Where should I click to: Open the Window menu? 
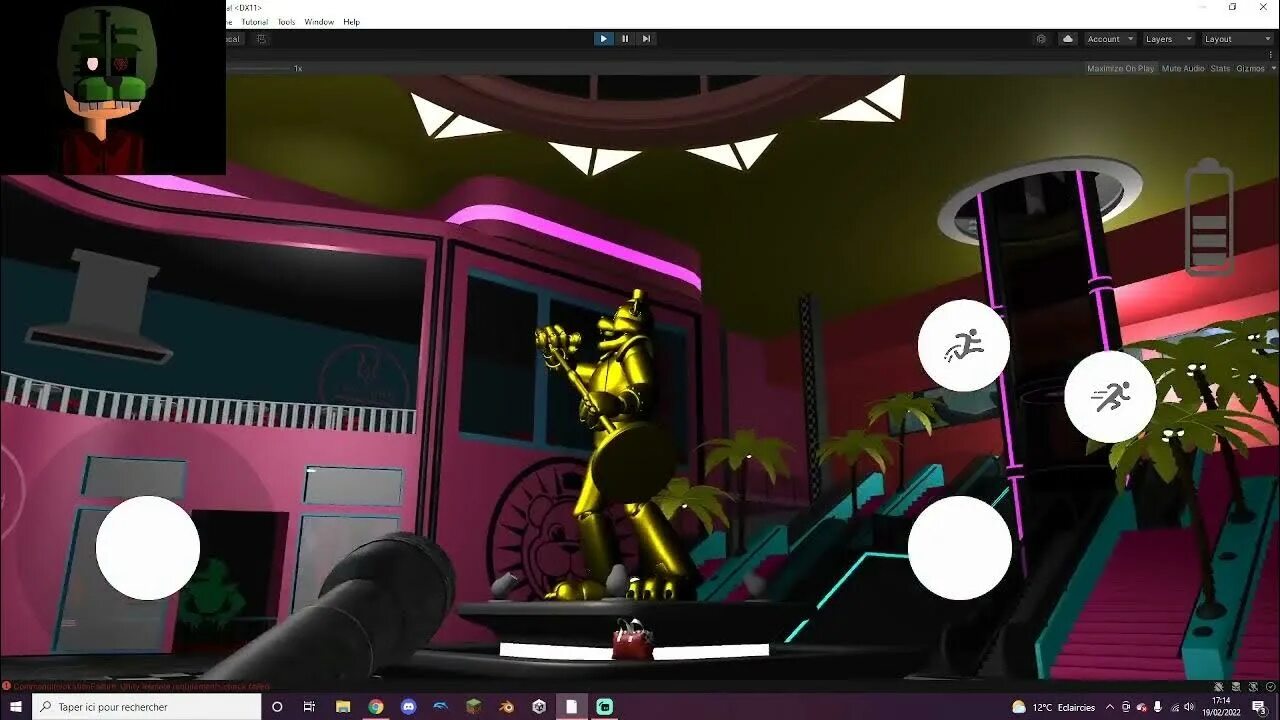(319, 22)
